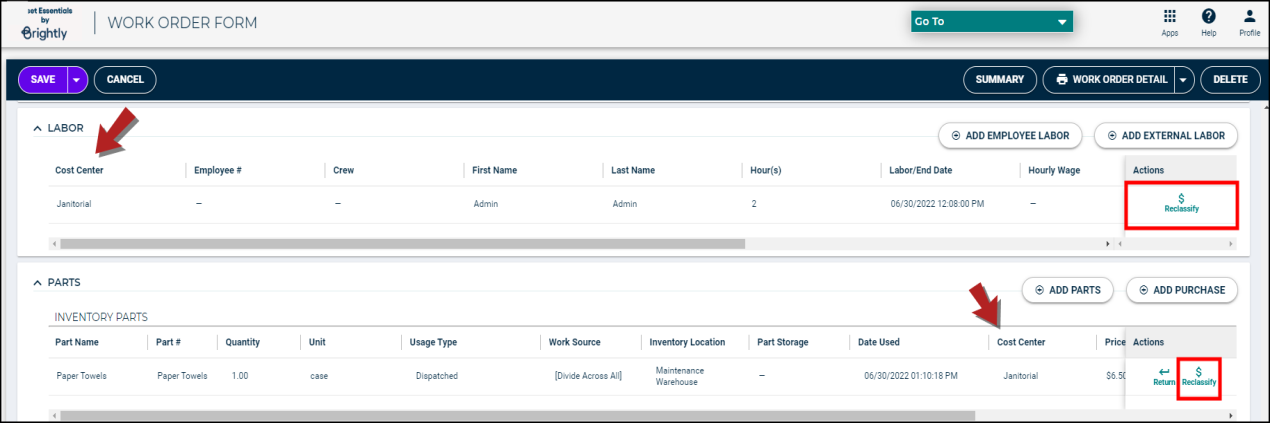Image resolution: width=1270 pixels, height=423 pixels.
Task: Open the Summary view
Action: pos(999,80)
